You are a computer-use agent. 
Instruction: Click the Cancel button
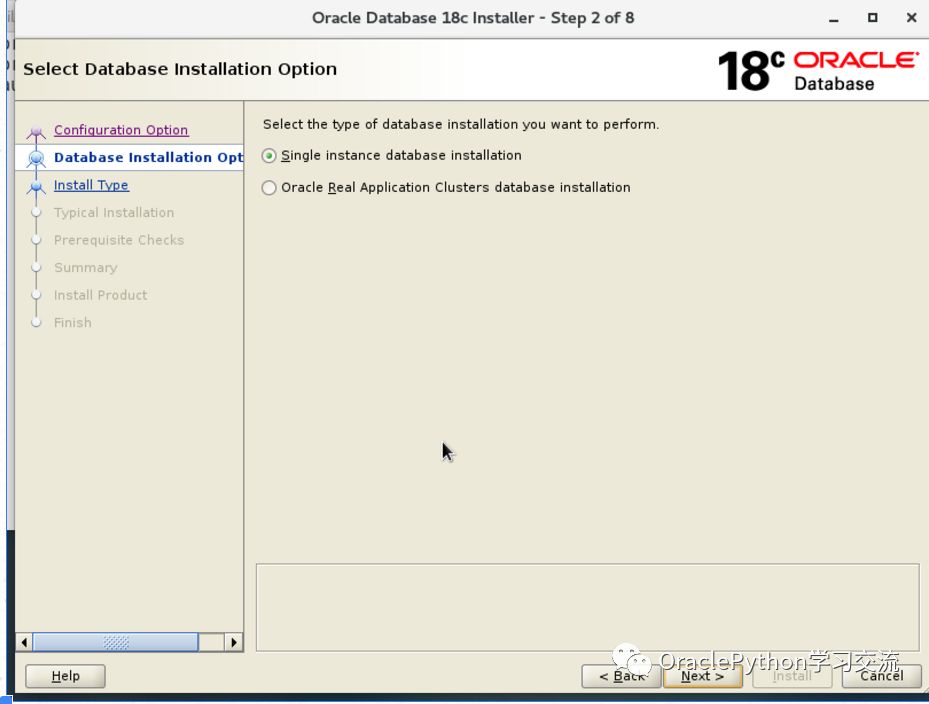(x=882, y=676)
